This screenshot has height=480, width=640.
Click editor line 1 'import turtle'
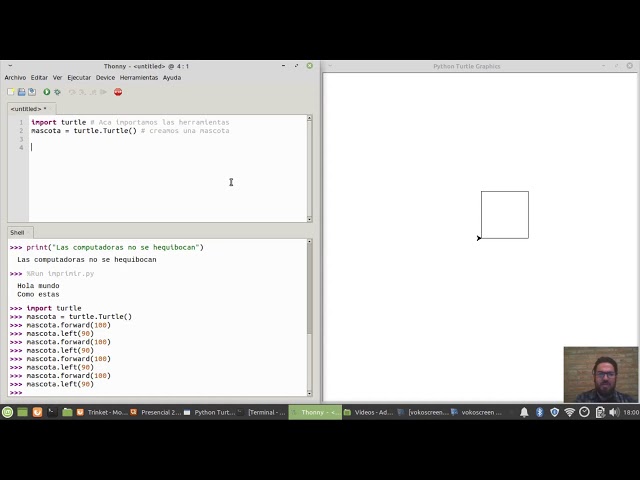pos(59,122)
